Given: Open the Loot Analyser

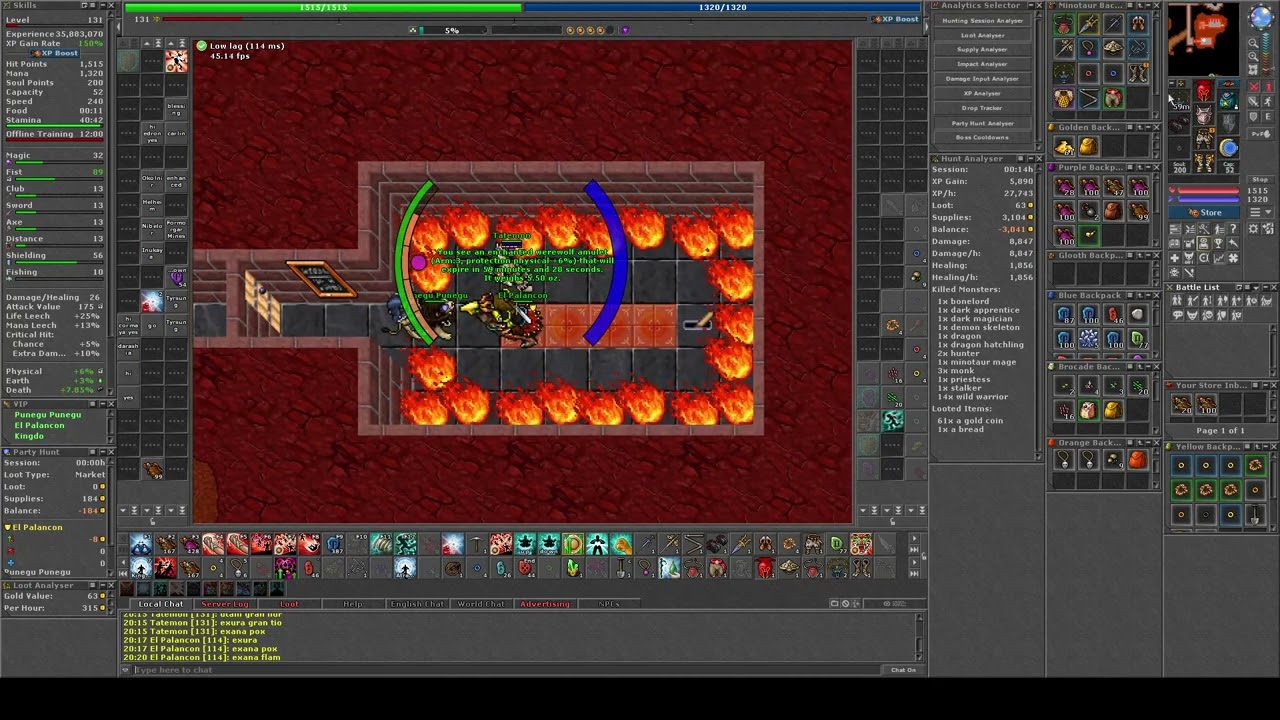Looking at the screenshot, I should click(x=982, y=35).
